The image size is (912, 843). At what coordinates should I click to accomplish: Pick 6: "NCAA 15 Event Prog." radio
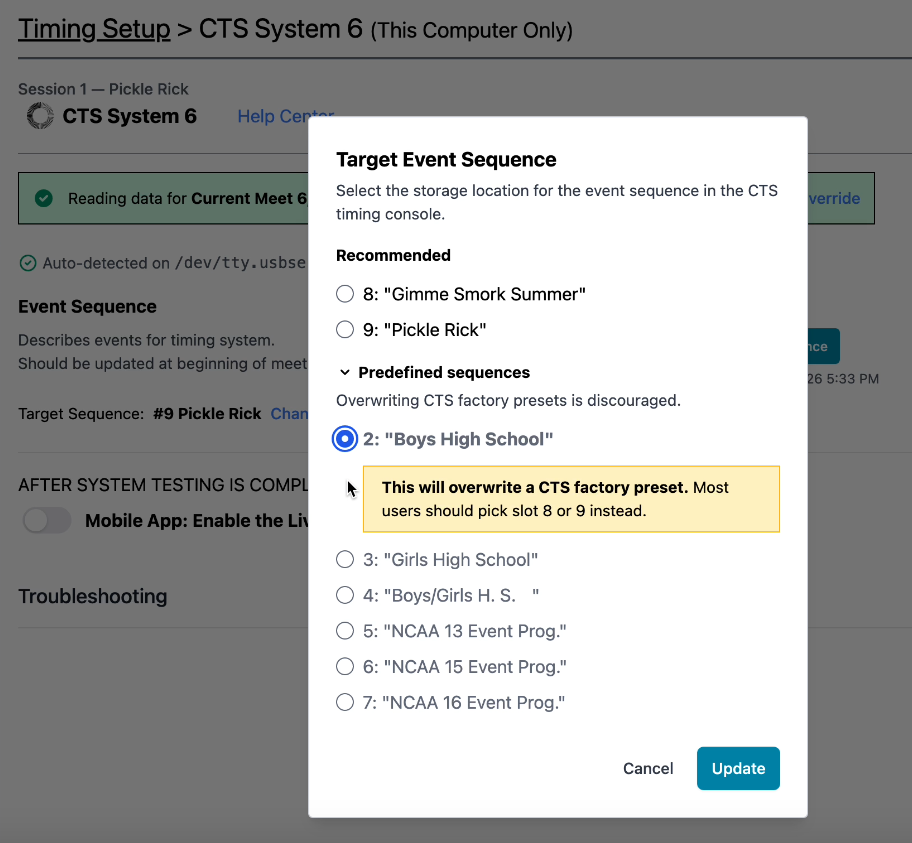(345, 666)
